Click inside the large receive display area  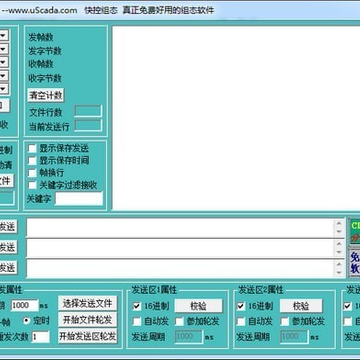[236, 118]
